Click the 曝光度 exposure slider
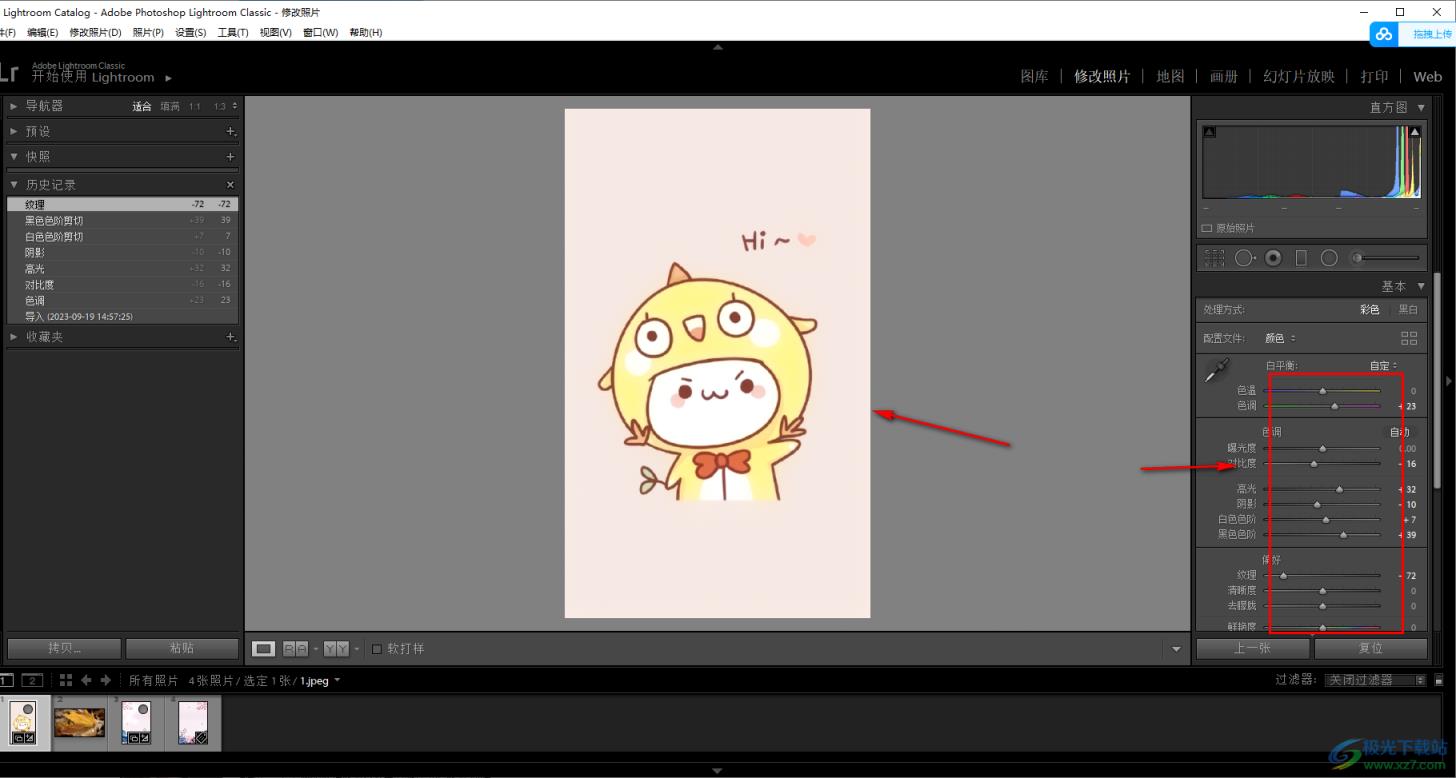The width and height of the screenshot is (1456, 778). (x=1322, y=449)
